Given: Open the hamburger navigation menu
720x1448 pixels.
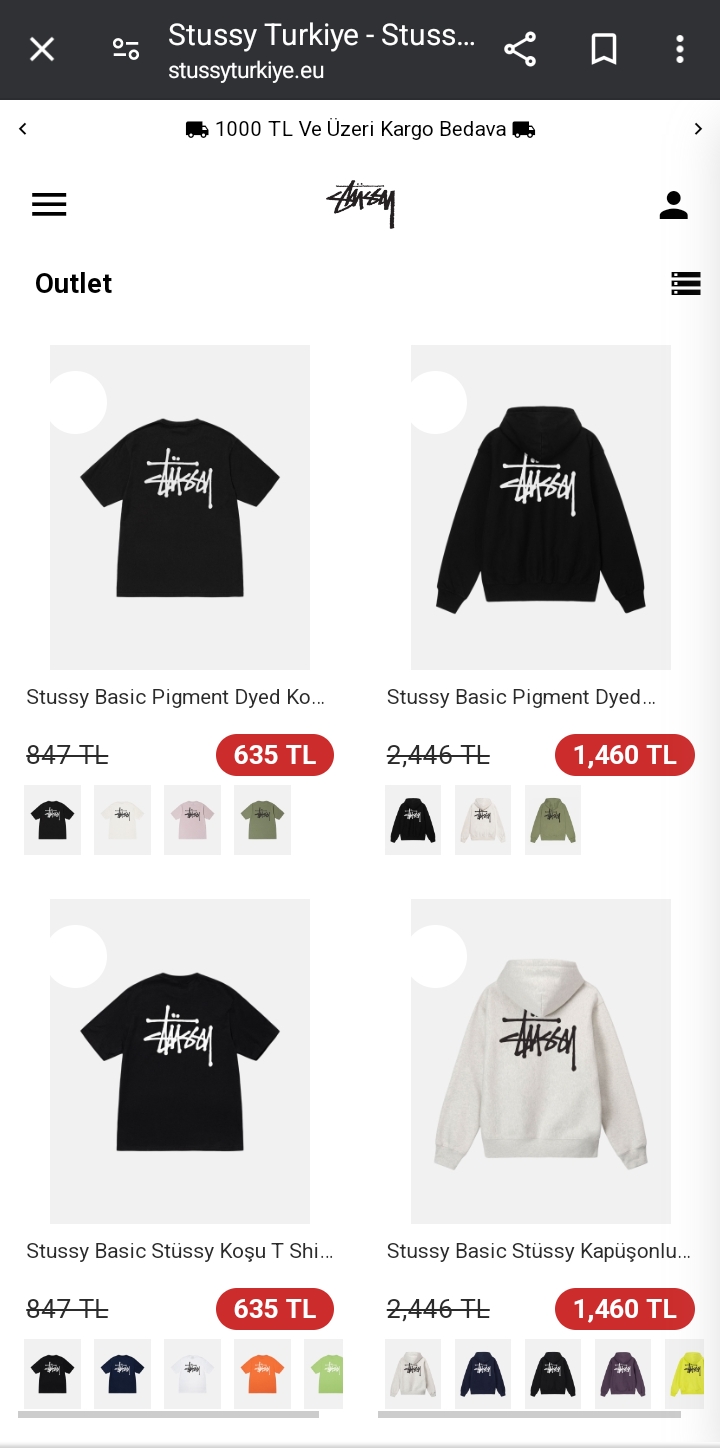Looking at the screenshot, I should pos(49,205).
